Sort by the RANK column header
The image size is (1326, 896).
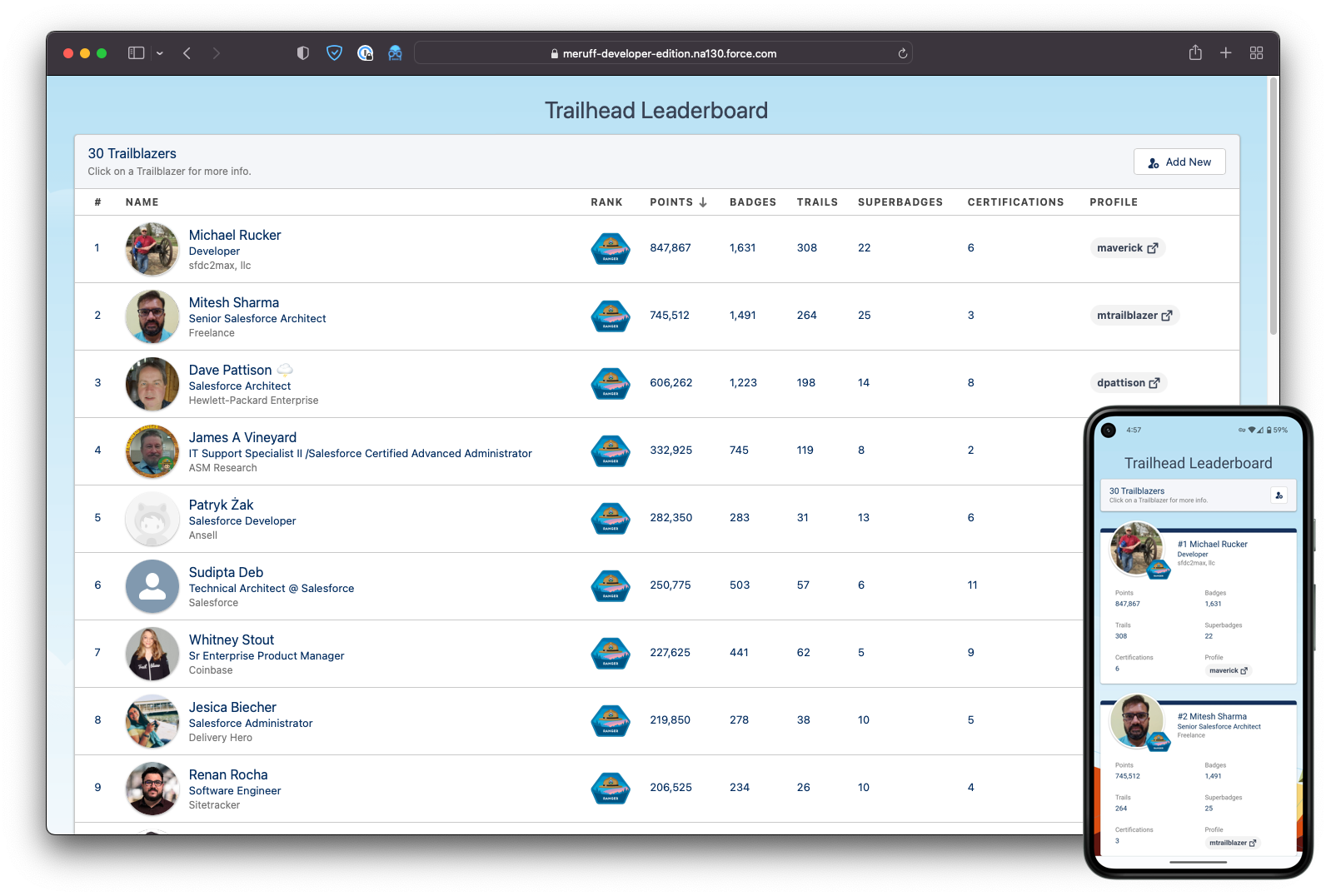[x=606, y=202]
